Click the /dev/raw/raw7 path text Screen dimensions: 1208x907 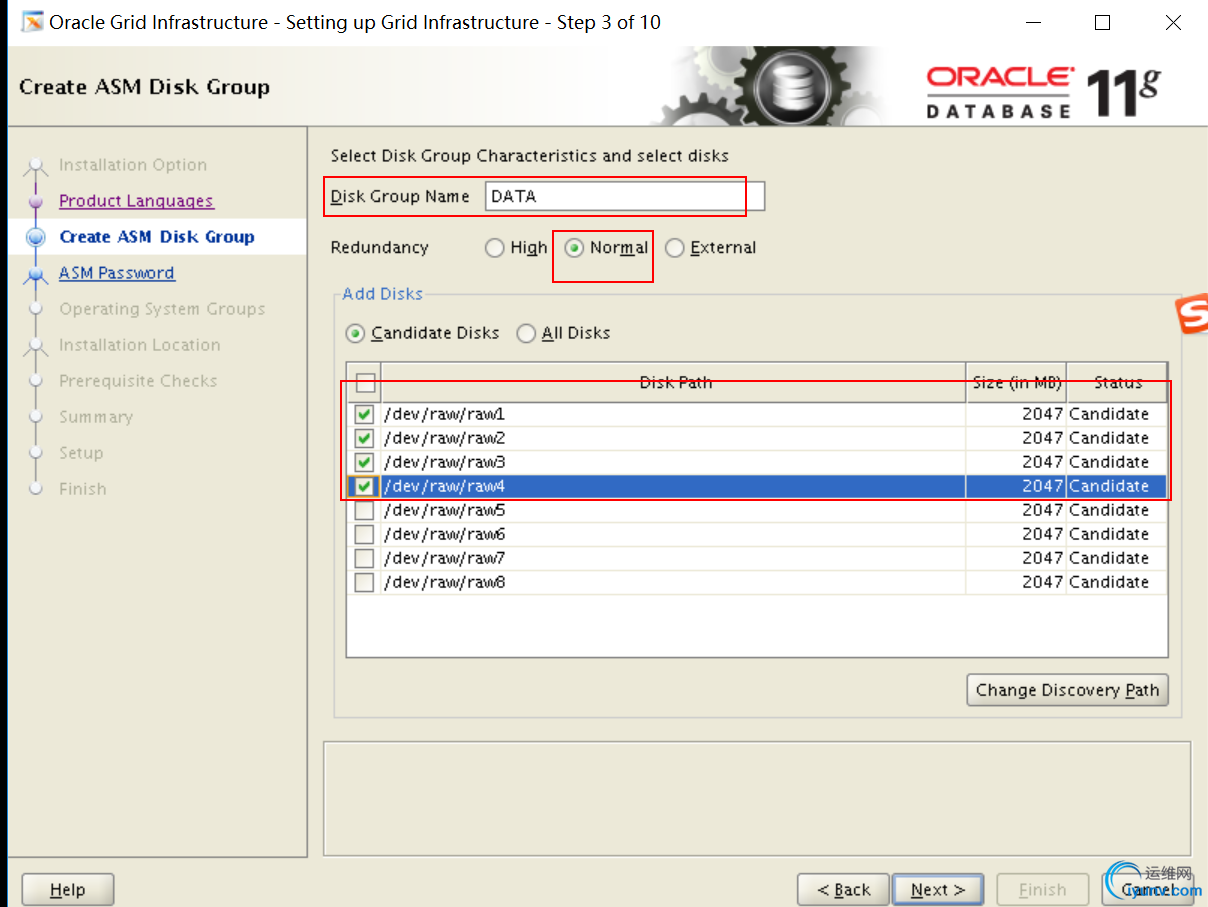(444, 558)
